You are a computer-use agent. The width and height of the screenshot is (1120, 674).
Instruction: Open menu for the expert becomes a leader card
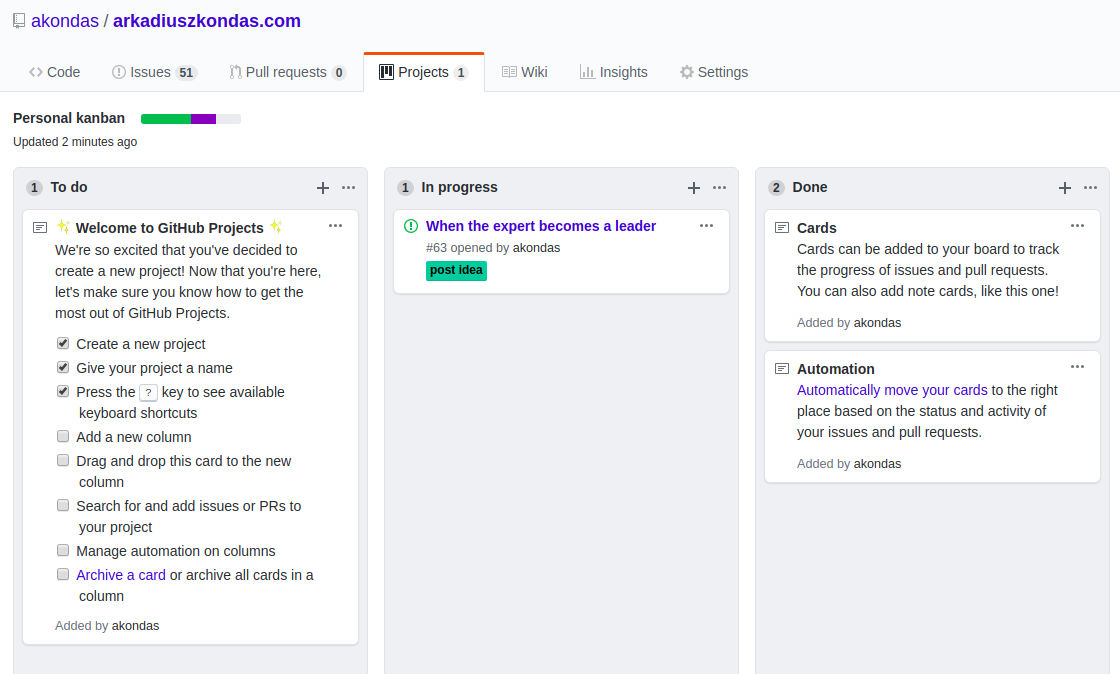pos(706,226)
